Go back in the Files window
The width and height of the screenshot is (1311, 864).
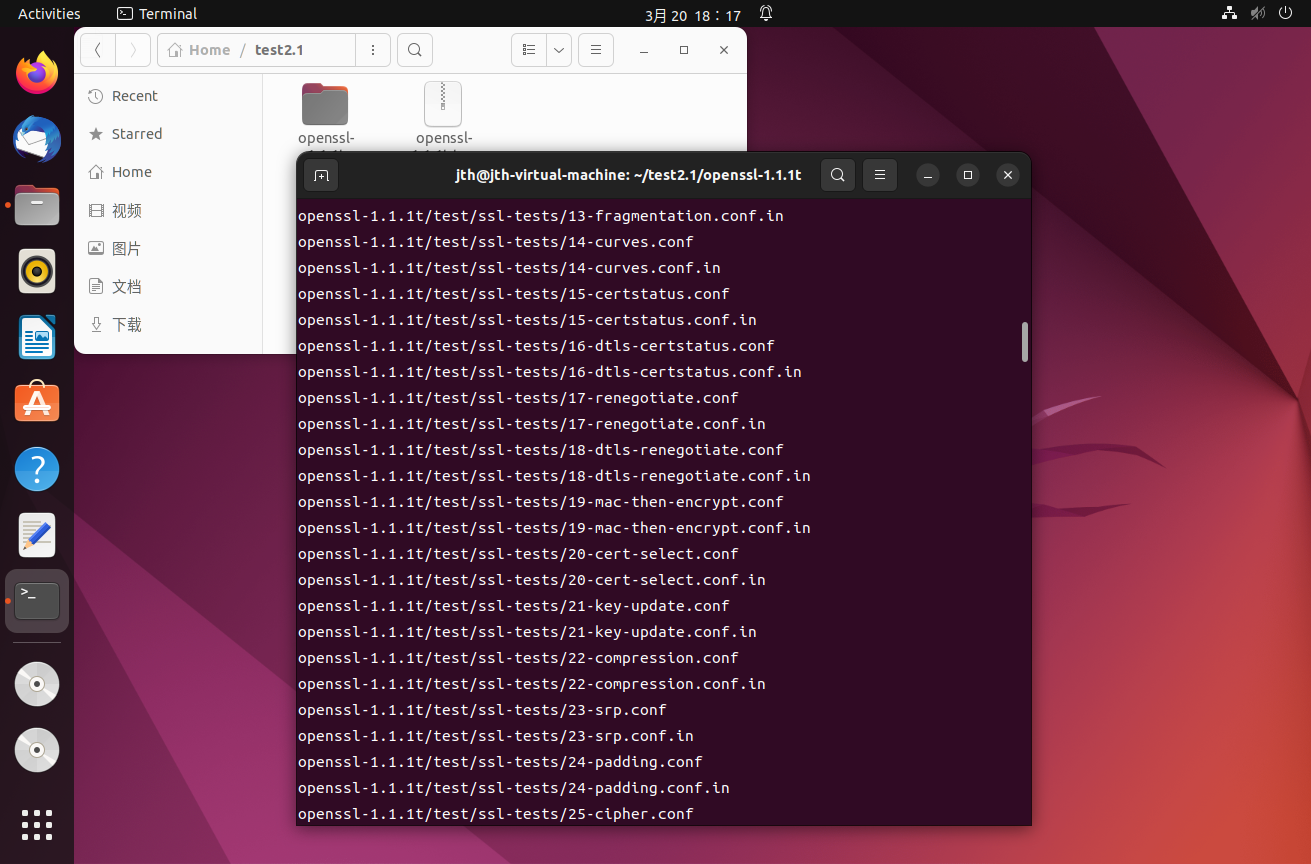click(x=98, y=50)
